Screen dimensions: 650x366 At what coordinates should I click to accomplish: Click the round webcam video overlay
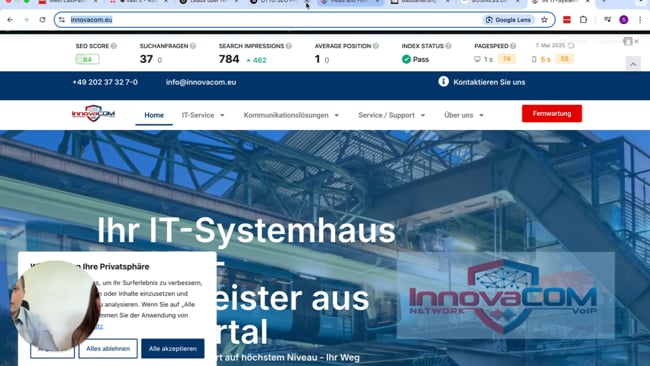point(55,305)
